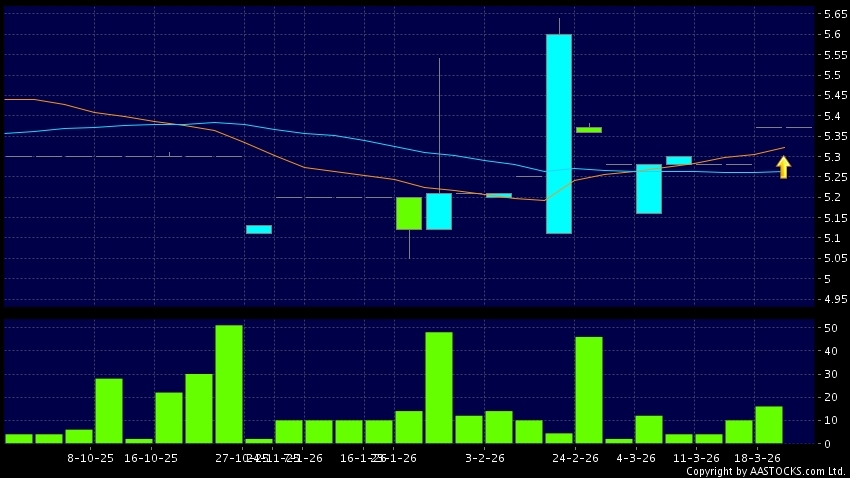
Task: Select the small green candle near 5.37
Action: pos(589,129)
